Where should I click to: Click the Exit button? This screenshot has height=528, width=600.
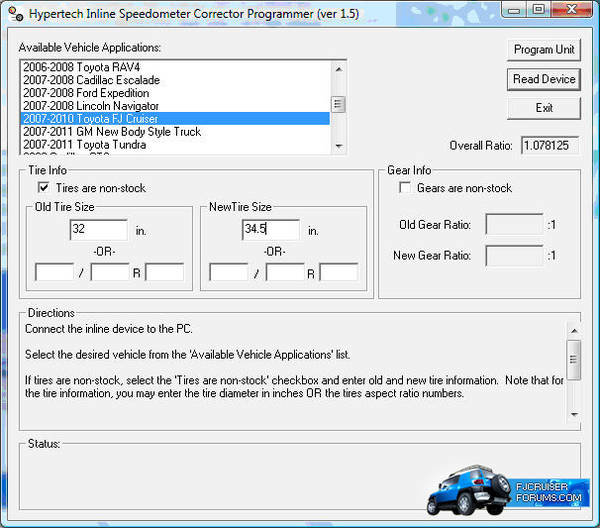click(544, 108)
